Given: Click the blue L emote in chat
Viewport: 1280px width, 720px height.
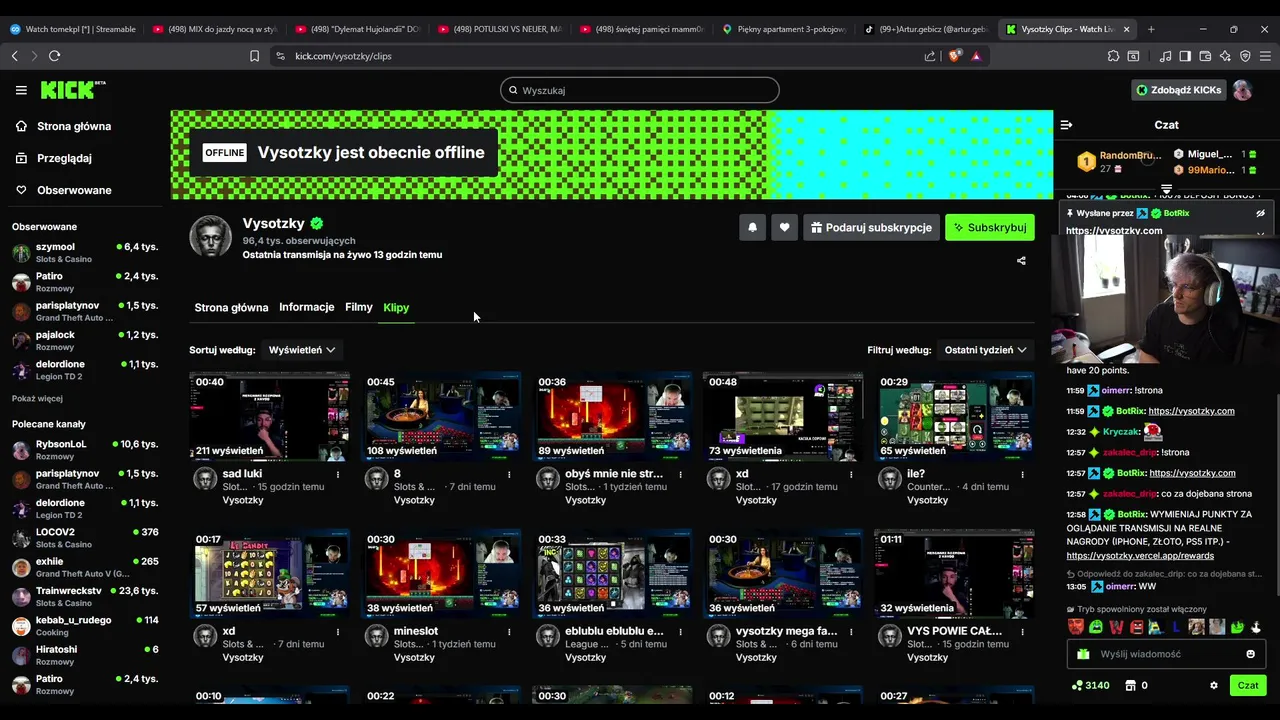Looking at the screenshot, I should [x=1176, y=627].
